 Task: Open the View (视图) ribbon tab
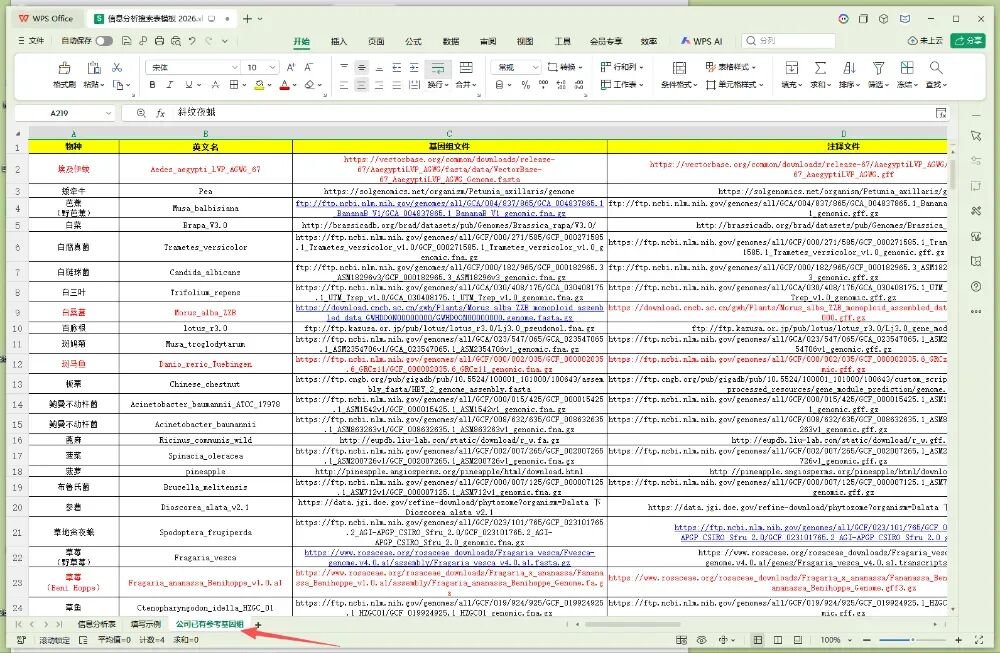coord(525,41)
